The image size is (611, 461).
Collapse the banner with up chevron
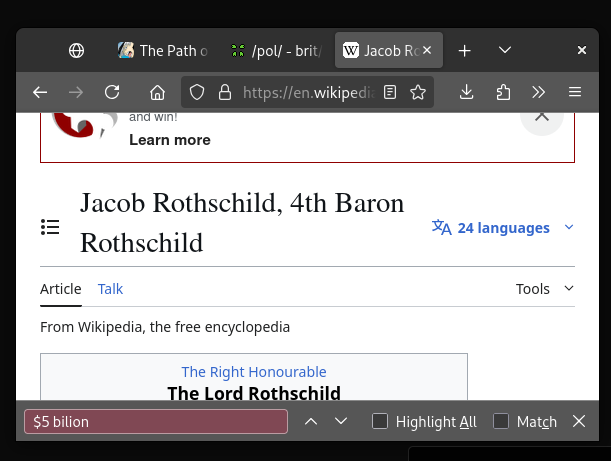tap(542, 116)
